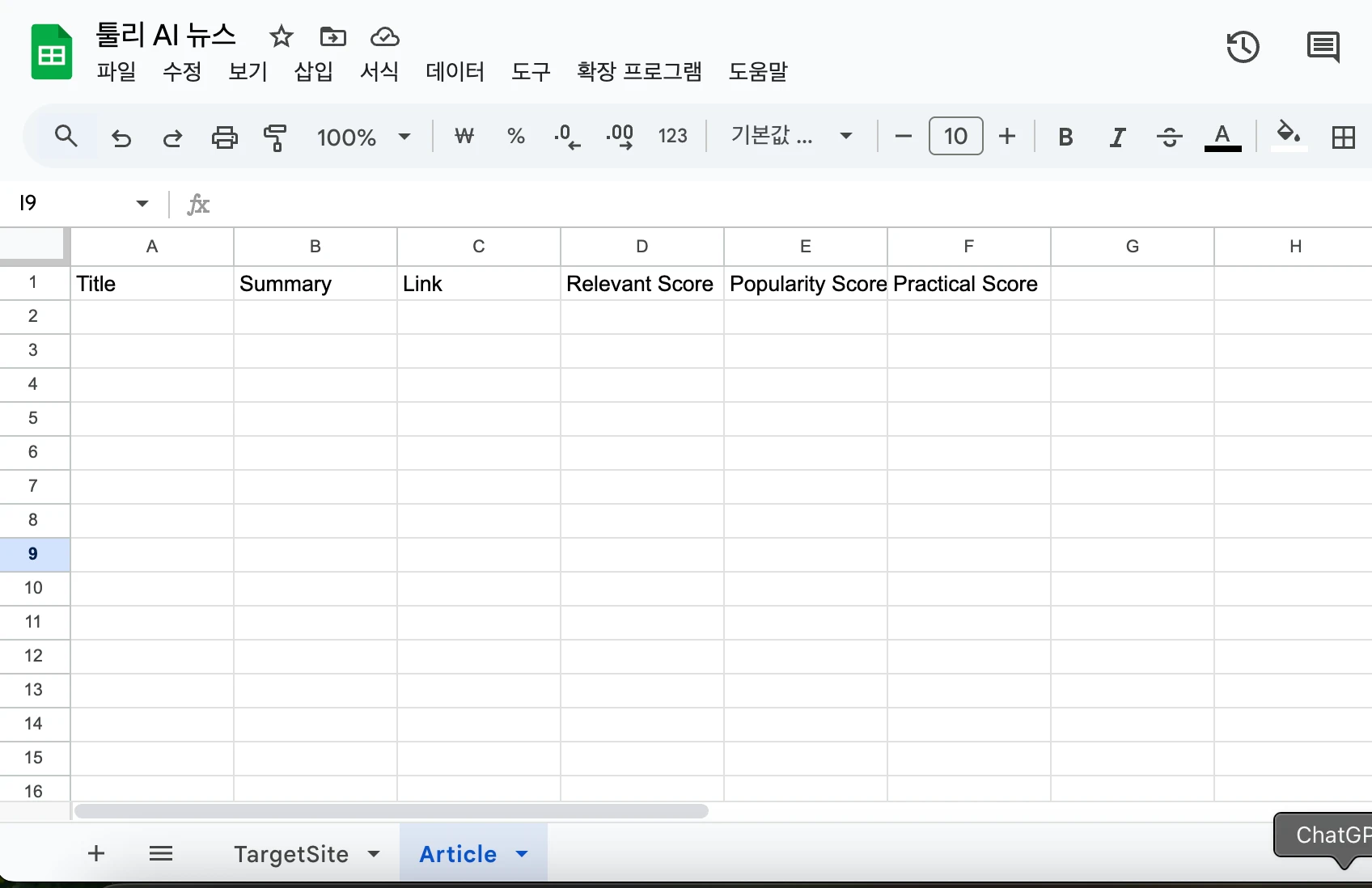Image resolution: width=1372 pixels, height=888 pixels.
Task: Rename the 툴리 AI 뉴스 document title
Action: click(166, 35)
